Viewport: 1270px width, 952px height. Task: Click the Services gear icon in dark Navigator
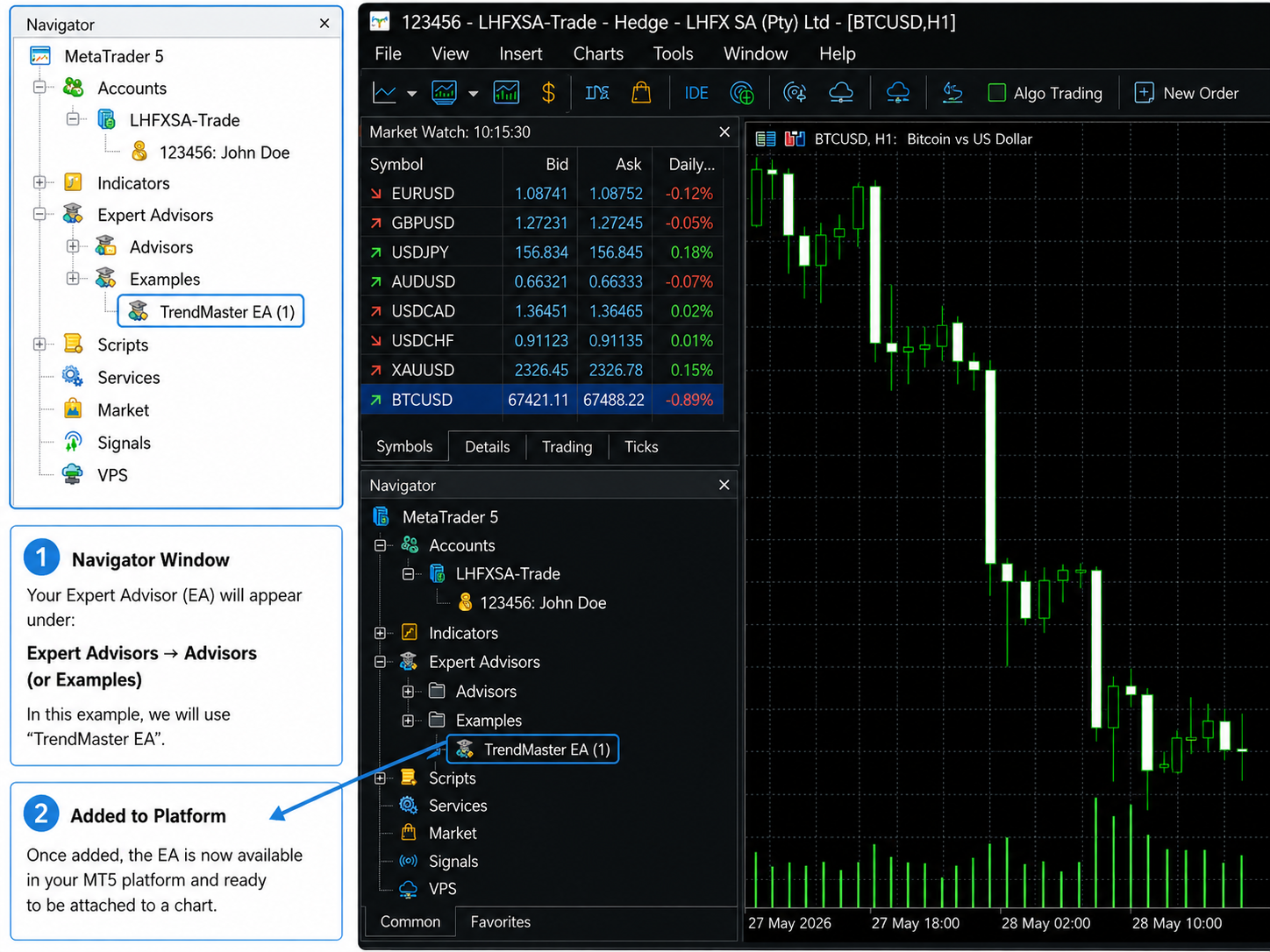pos(408,805)
